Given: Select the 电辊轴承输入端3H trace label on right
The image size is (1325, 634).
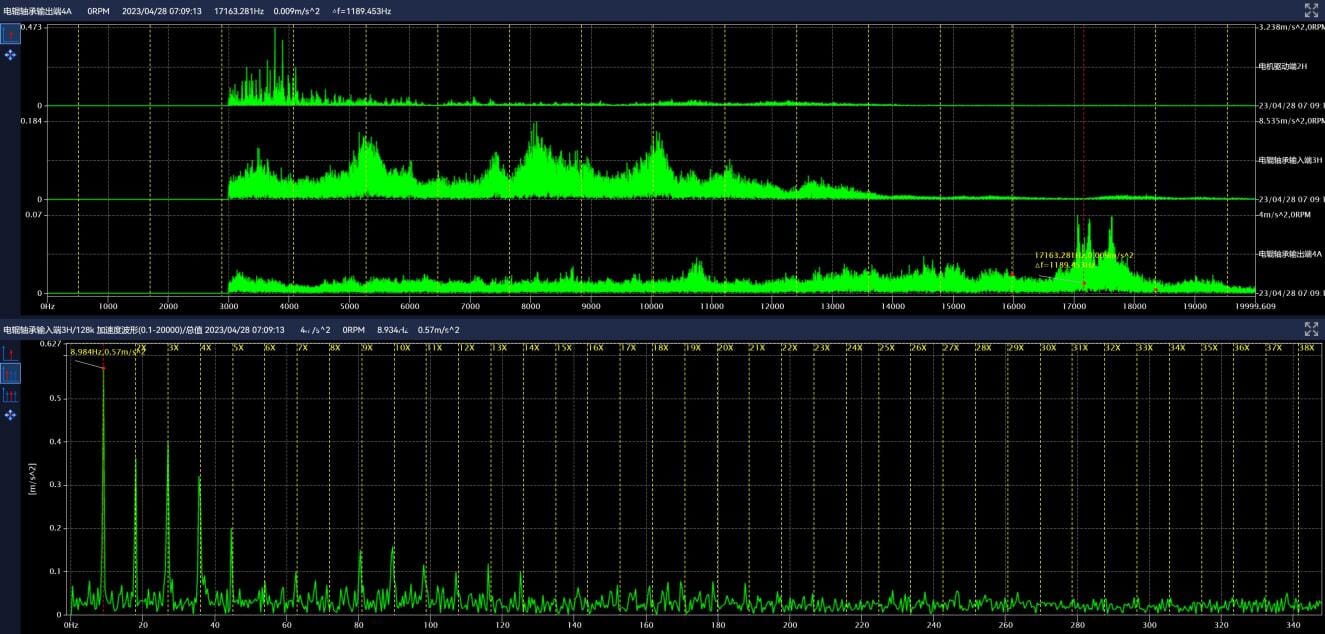Looking at the screenshot, I should tap(1289, 160).
